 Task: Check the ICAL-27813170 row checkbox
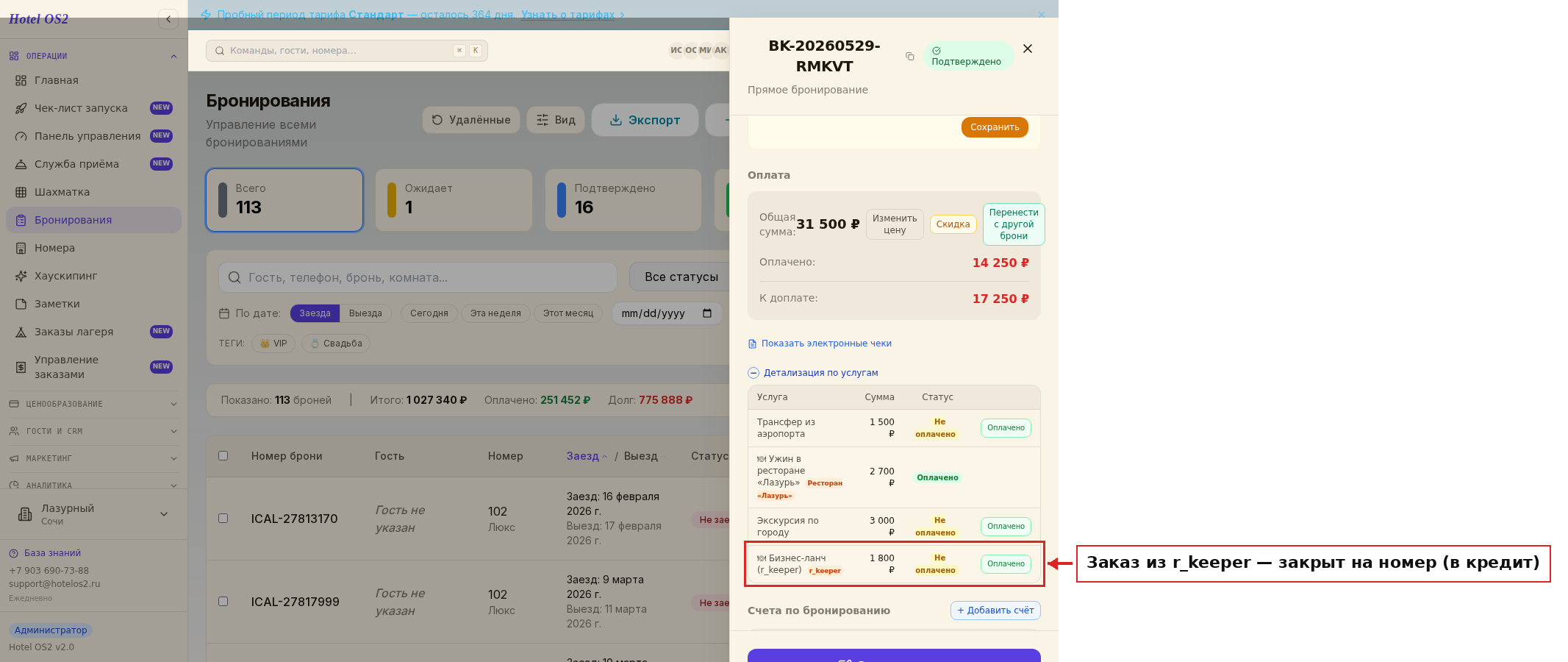[x=223, y=519]
